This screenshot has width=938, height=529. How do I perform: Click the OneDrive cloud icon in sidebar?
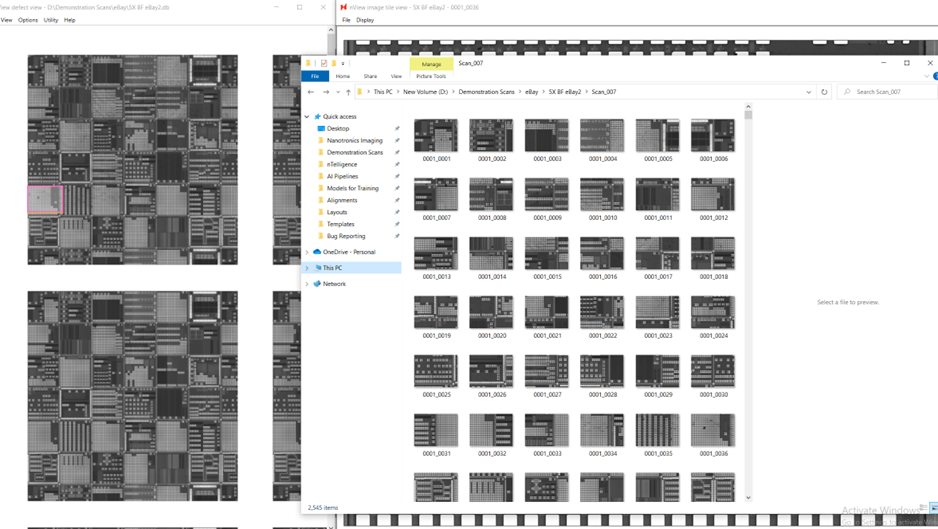point(317,252)
